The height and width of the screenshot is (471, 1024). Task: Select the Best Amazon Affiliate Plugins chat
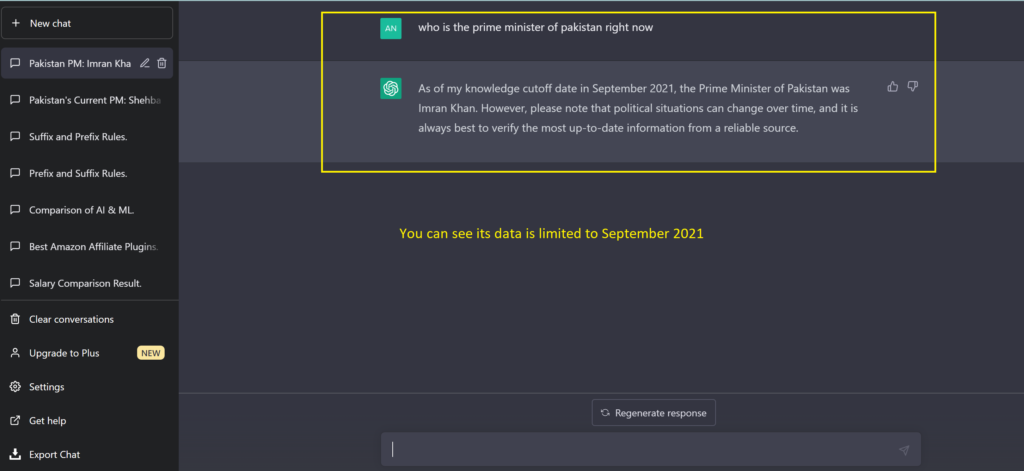point(87,246)
